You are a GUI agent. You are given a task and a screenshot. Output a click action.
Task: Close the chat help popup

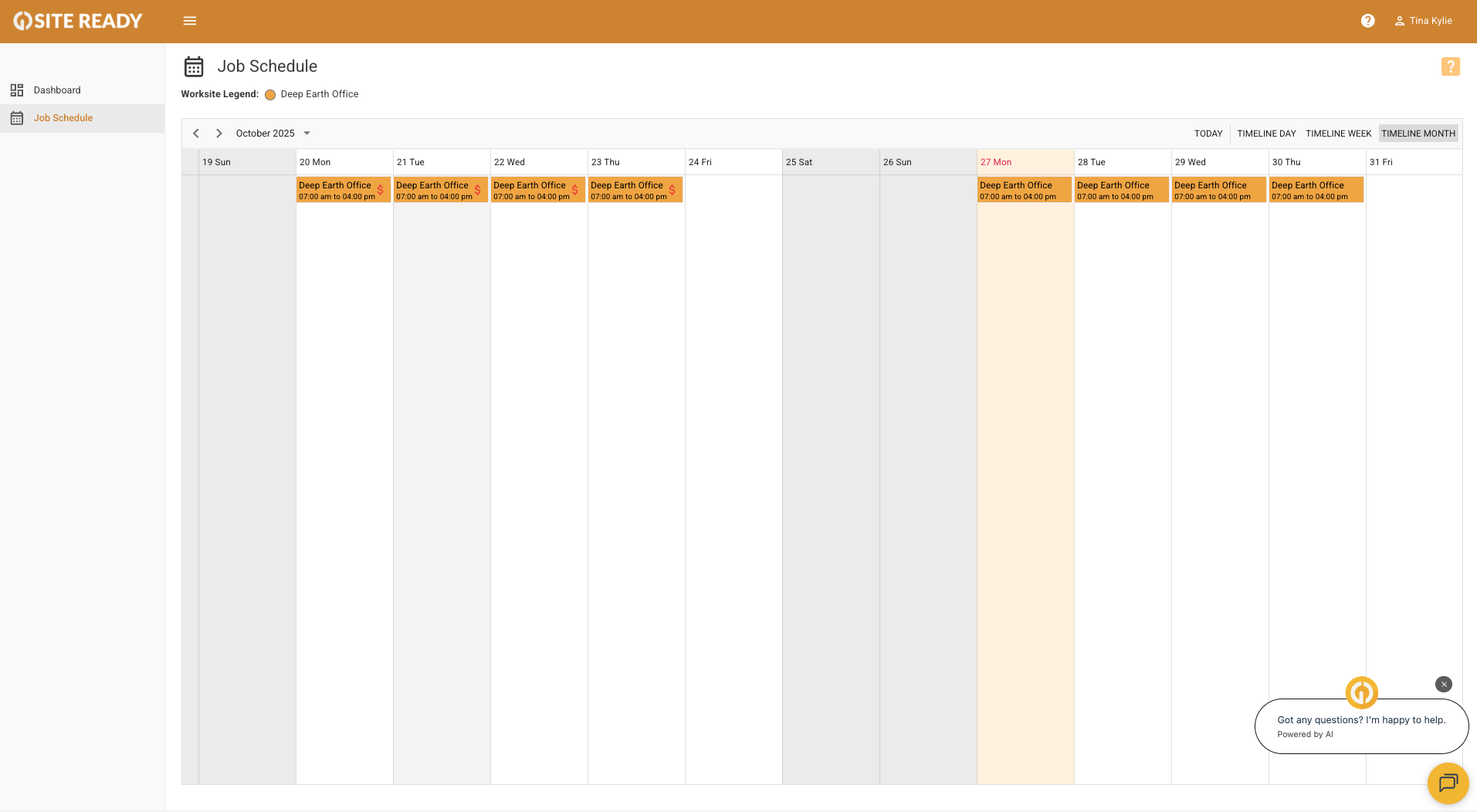(1443, 684)
